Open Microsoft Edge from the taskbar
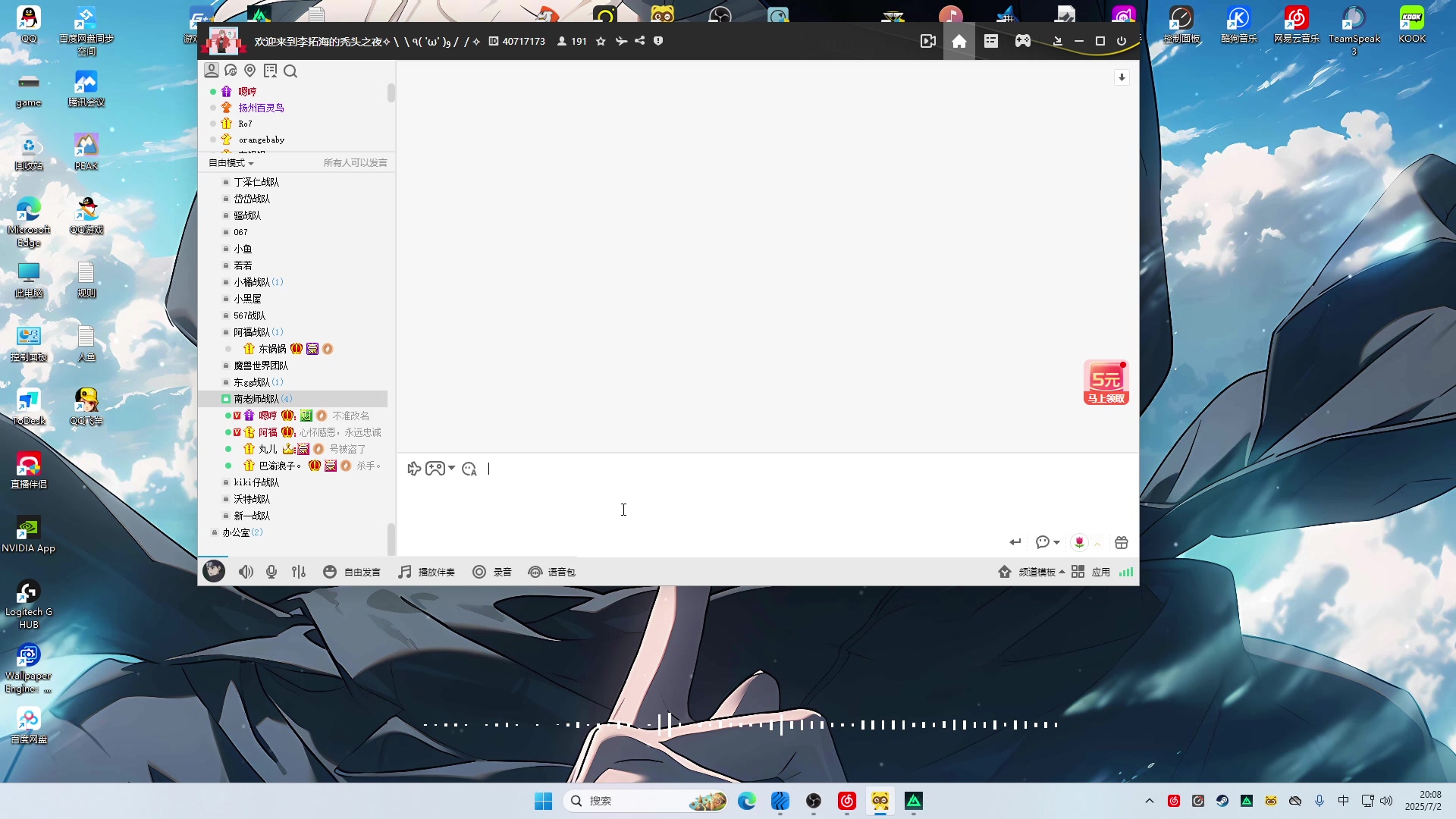Viewport: 1456px width, 819px height. tap(747, 801)
